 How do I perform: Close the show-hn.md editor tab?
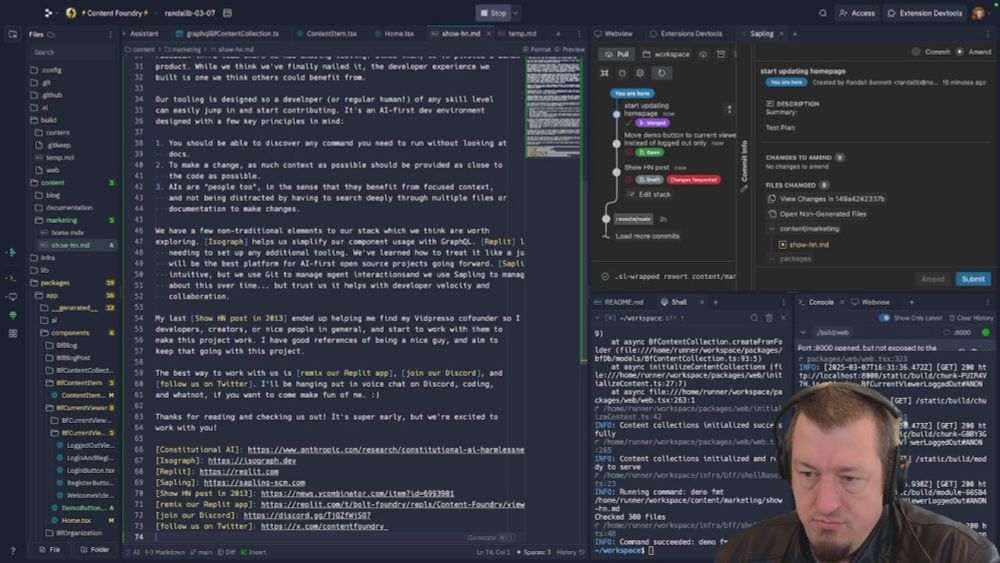(489, 34)
